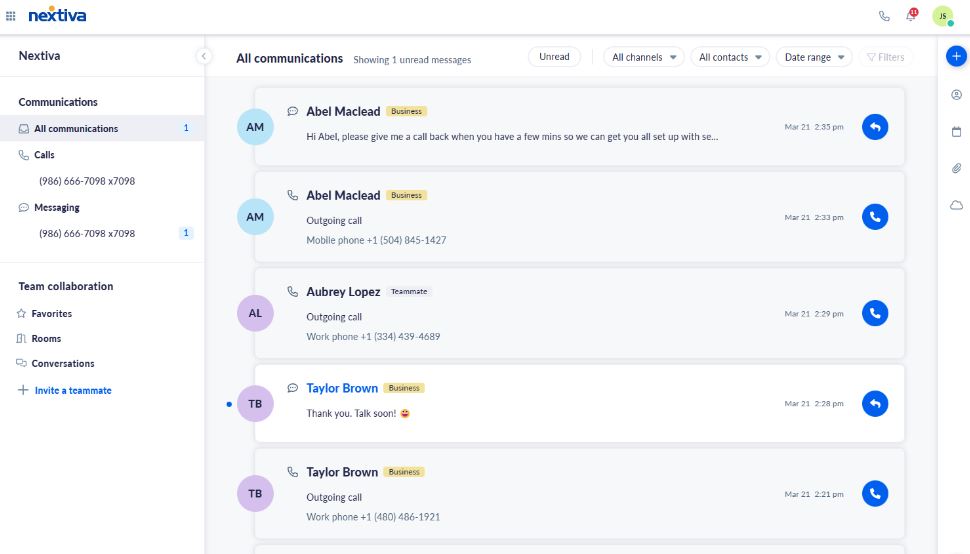Open the JS user profile avatar

(x=943, y=16)
